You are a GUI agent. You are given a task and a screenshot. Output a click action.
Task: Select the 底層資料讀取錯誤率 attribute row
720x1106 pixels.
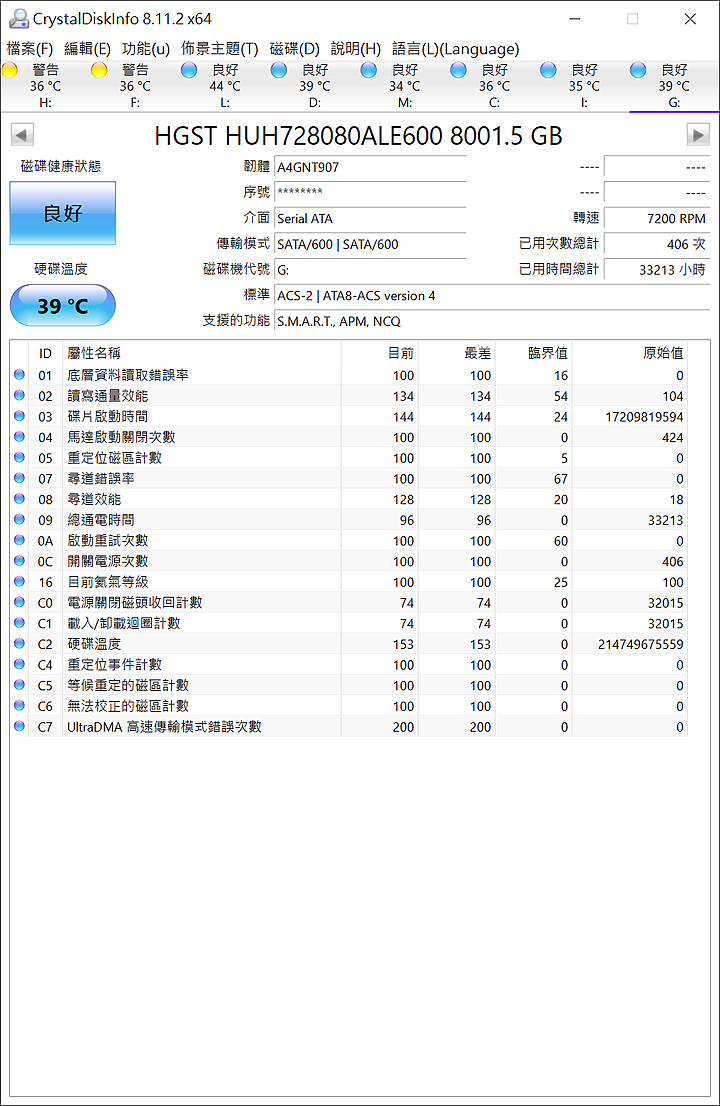click(349, 375)
